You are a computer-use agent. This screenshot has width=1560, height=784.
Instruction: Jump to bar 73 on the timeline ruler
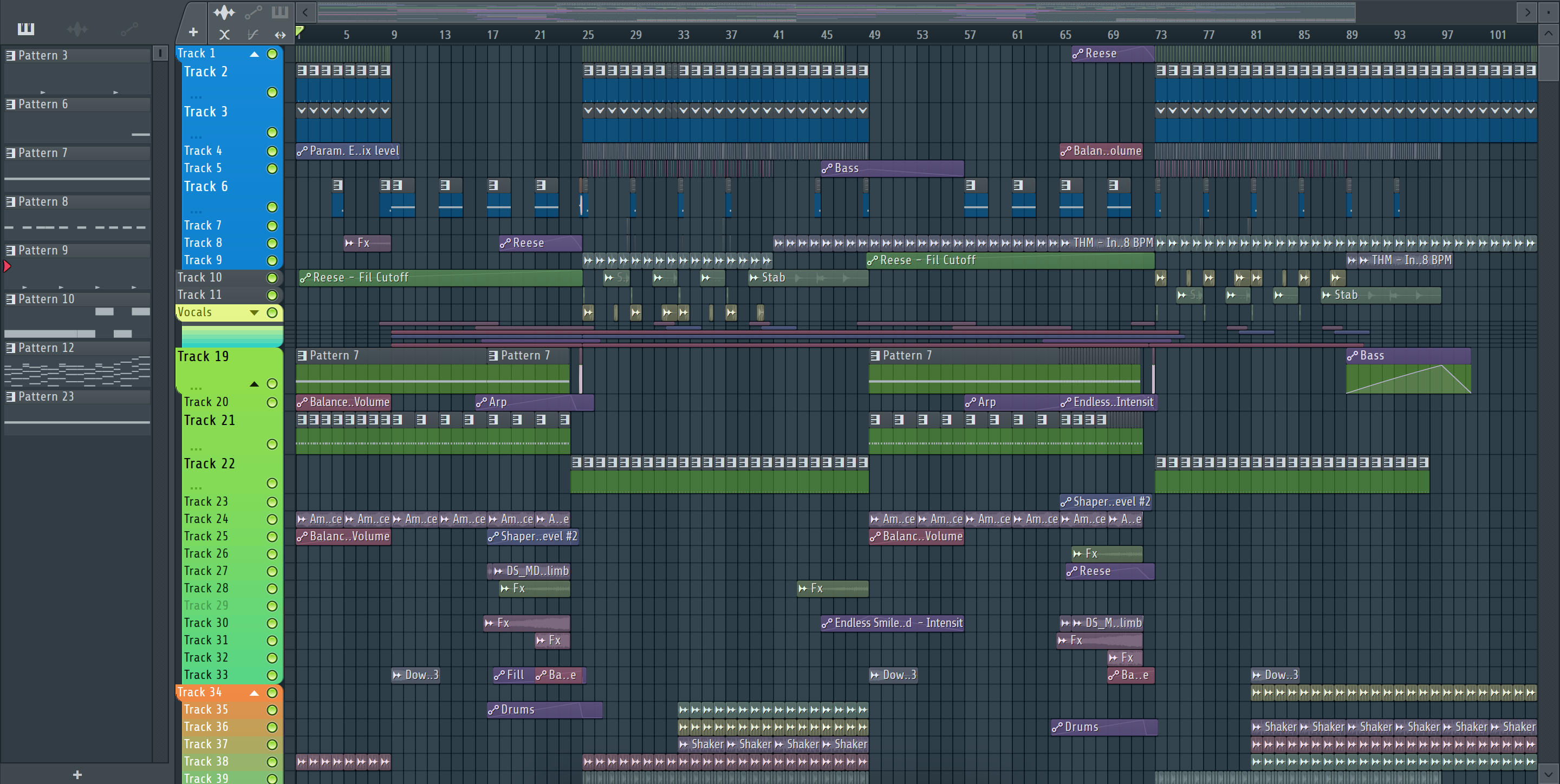pyautogui.click(x=1160, y=35)
